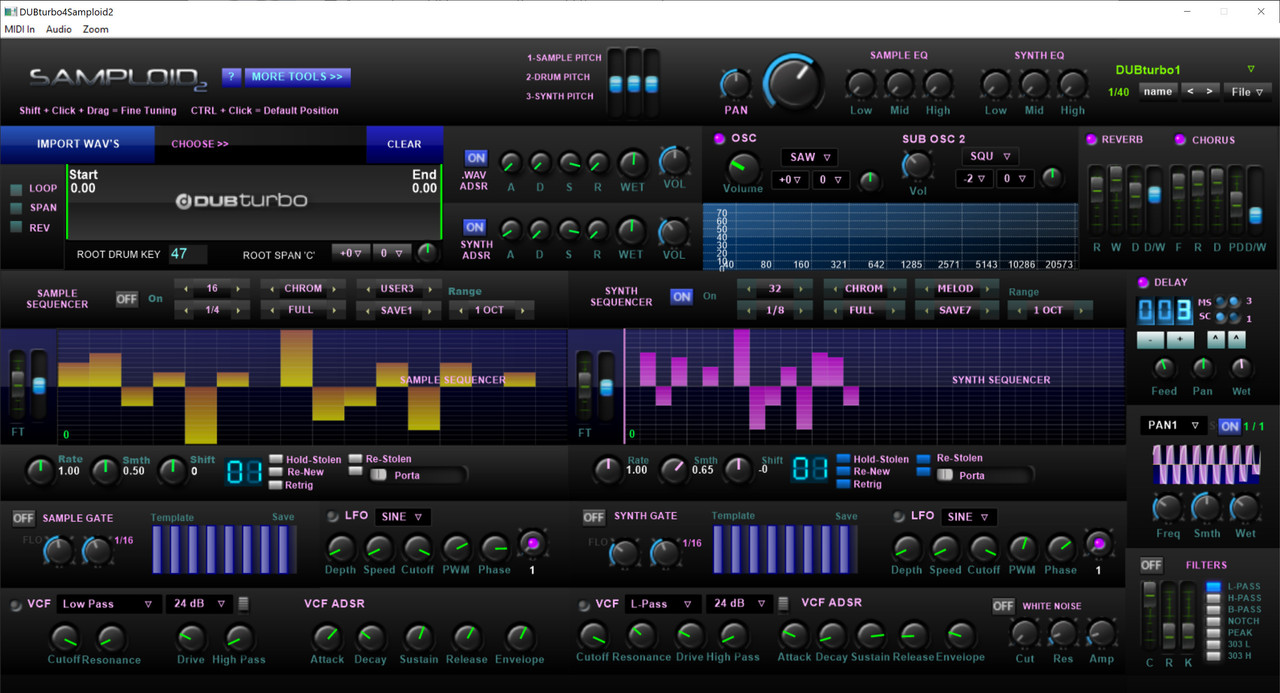
Task: Click the CLEAR button
Action: pyautogui.click(x=404, y=144)
